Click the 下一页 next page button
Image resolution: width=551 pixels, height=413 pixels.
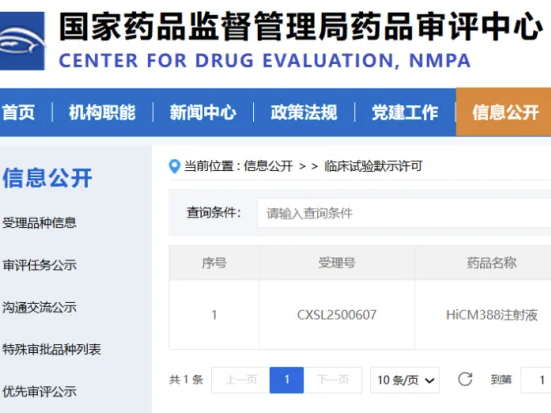(x=333, y=380)
